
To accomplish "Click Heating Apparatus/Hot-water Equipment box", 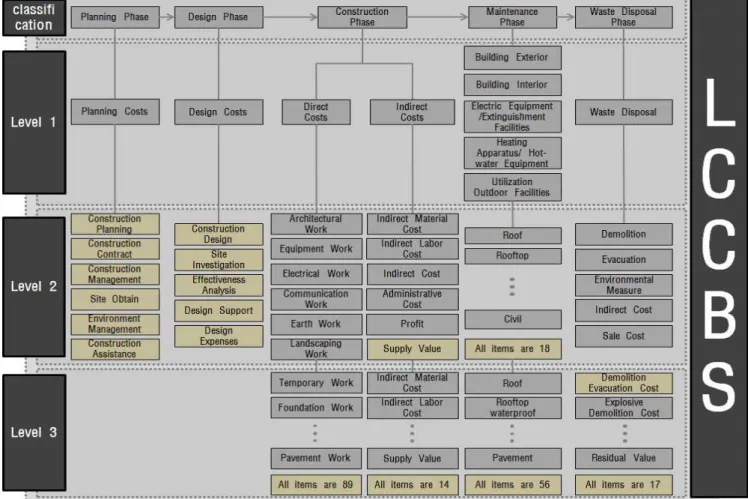I will 512,153.
